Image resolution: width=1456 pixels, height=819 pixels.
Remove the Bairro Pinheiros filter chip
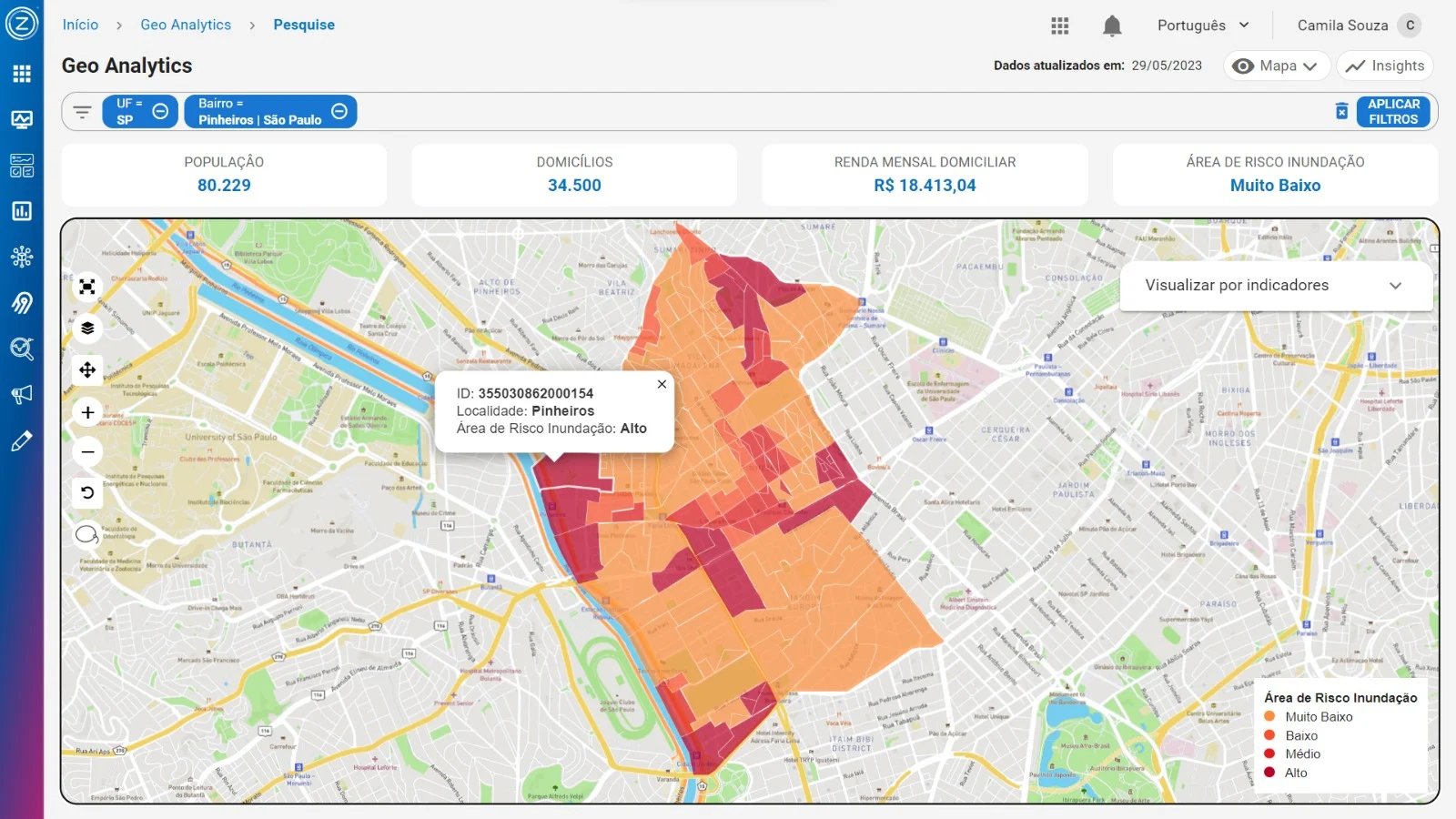click(x=339, y=111)
